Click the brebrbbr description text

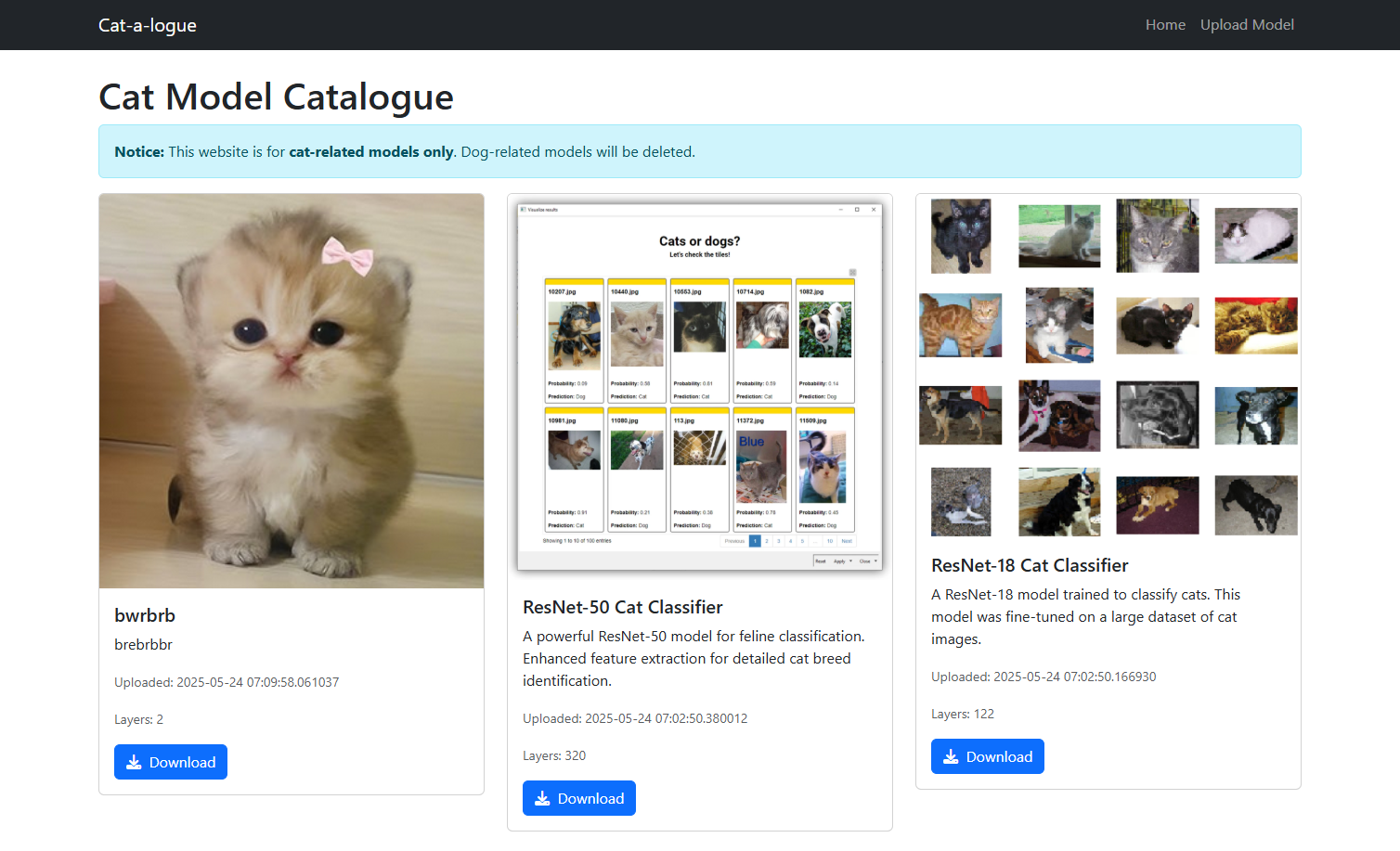click(143, 644)
